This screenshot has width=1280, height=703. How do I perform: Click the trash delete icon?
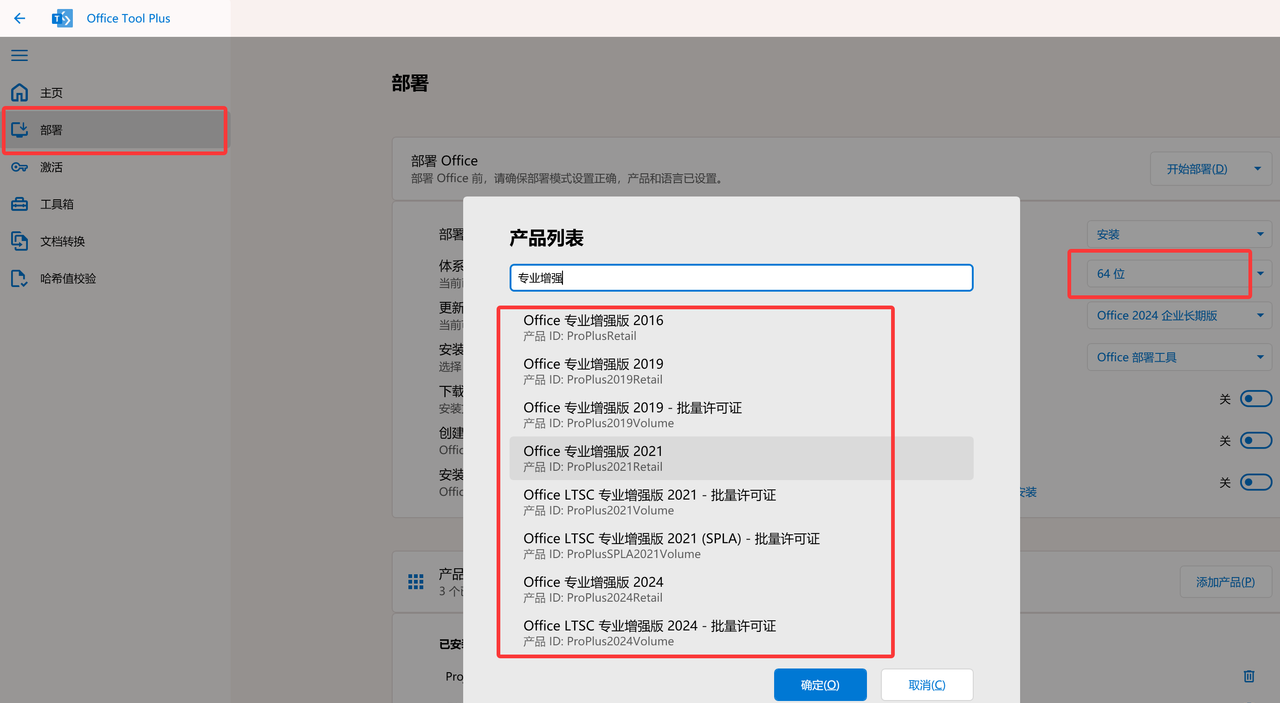pyautogui.click(x=1248, y=676)
